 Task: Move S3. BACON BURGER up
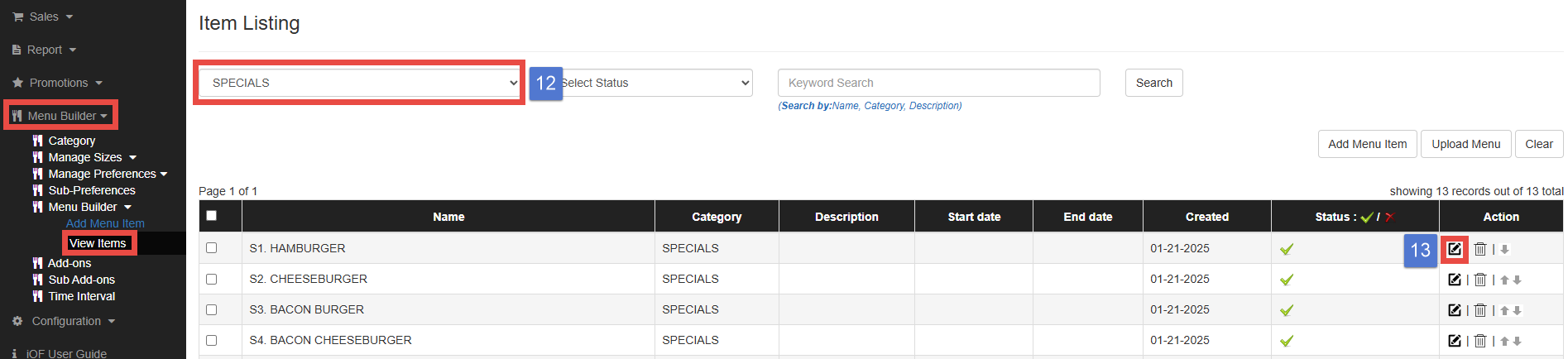click(x=1504, y=311)
